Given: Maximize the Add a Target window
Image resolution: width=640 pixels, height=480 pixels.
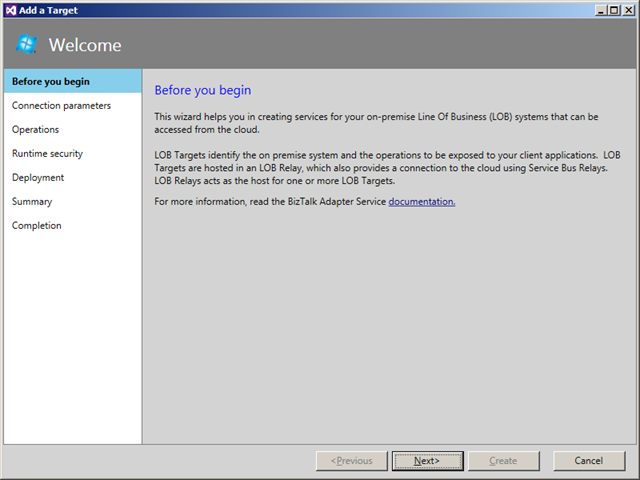Looking at the screenshot, I should (613, 10).
